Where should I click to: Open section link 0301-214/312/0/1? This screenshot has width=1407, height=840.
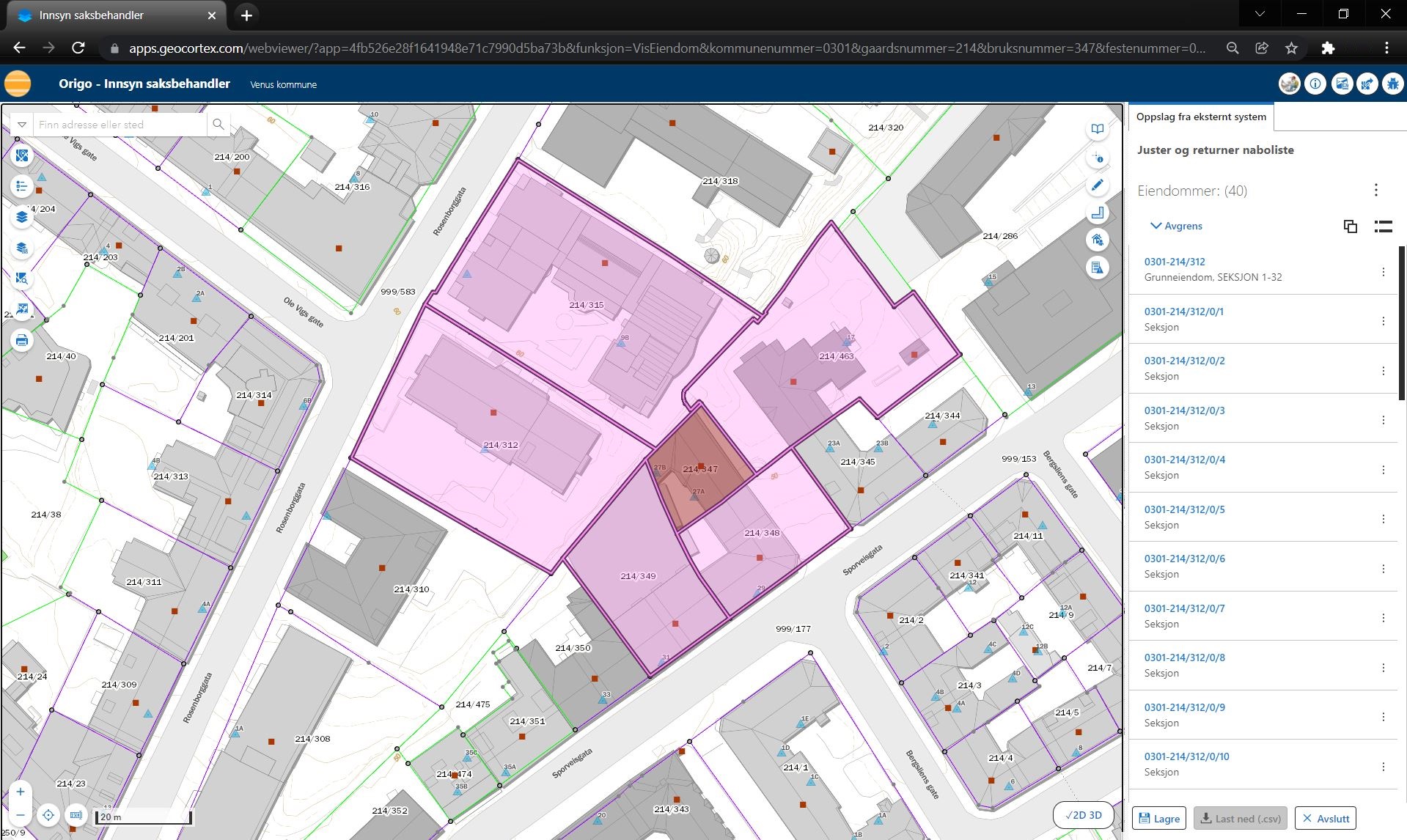[1183, 312]
